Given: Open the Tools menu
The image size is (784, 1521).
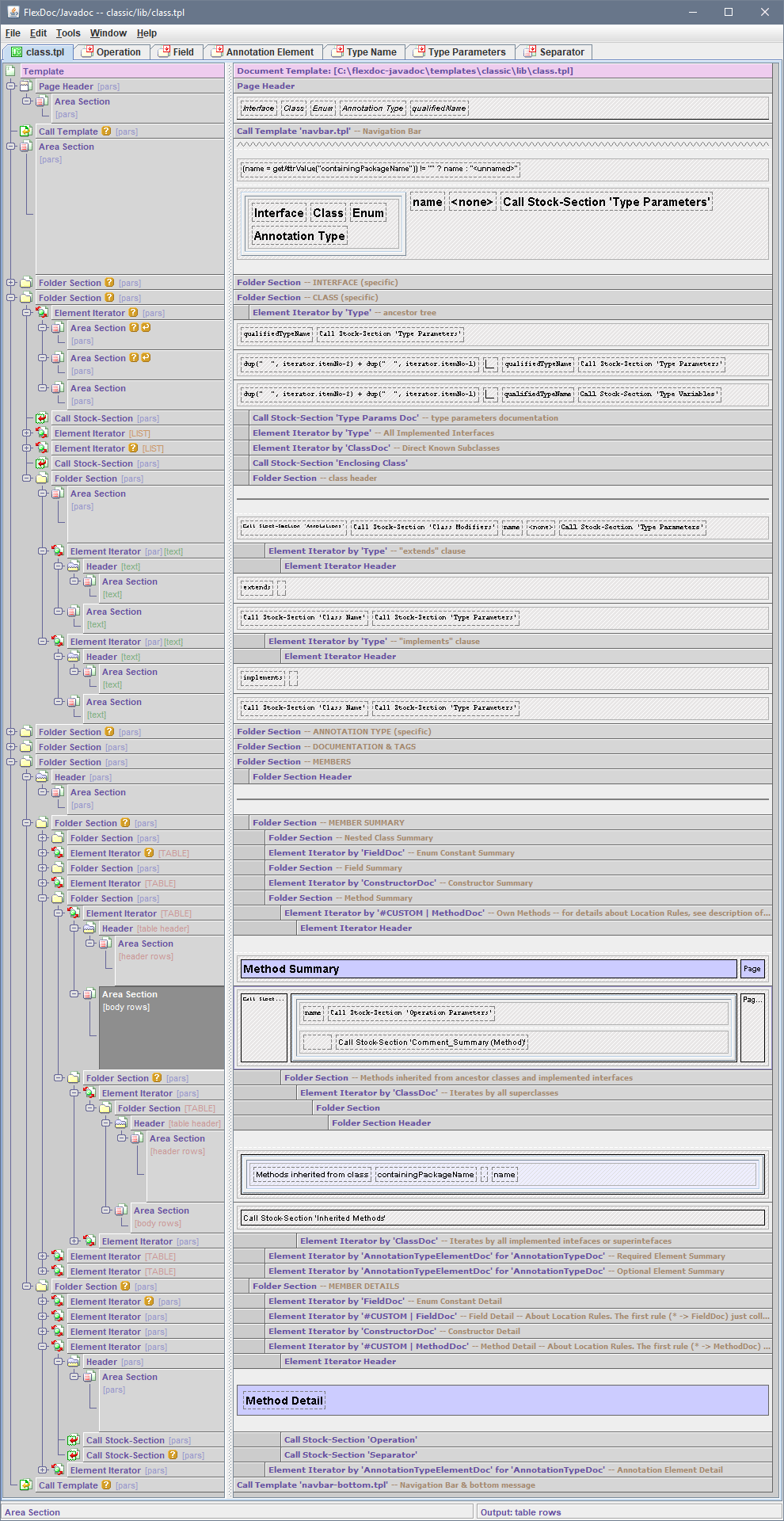Looking at the screenshot, I should click(68, 33).
